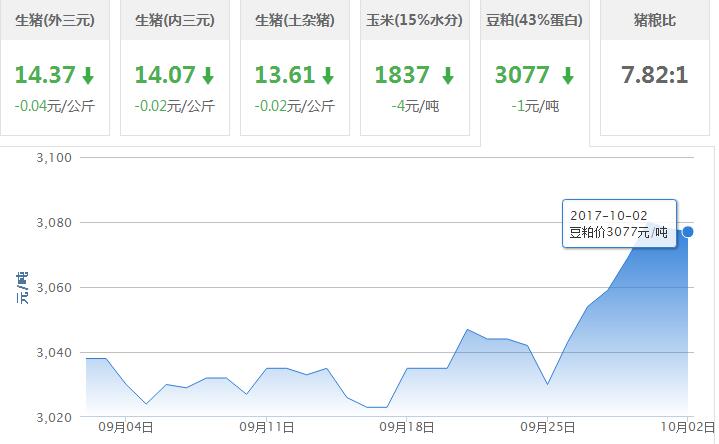Click the 3,060 y-axis label
719x444 pixels.
point(54,288)
